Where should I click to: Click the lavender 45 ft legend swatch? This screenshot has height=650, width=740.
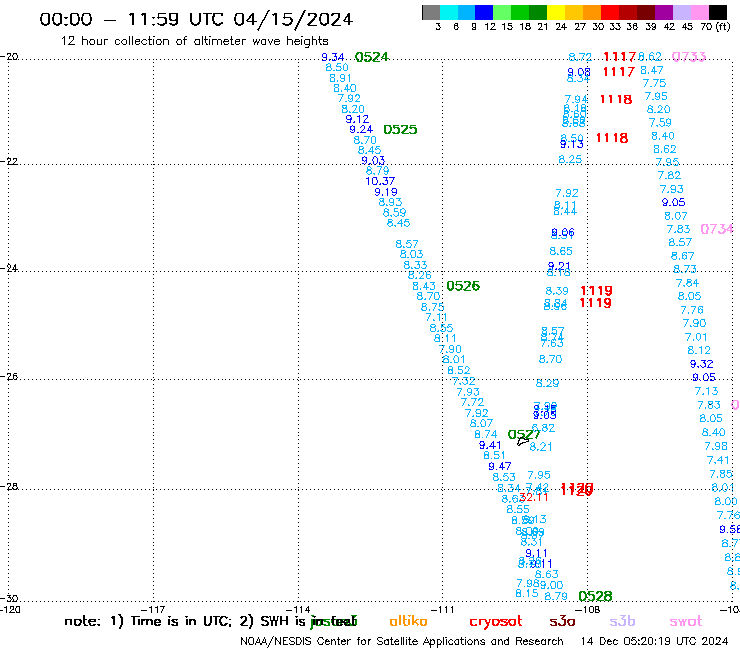681,12
